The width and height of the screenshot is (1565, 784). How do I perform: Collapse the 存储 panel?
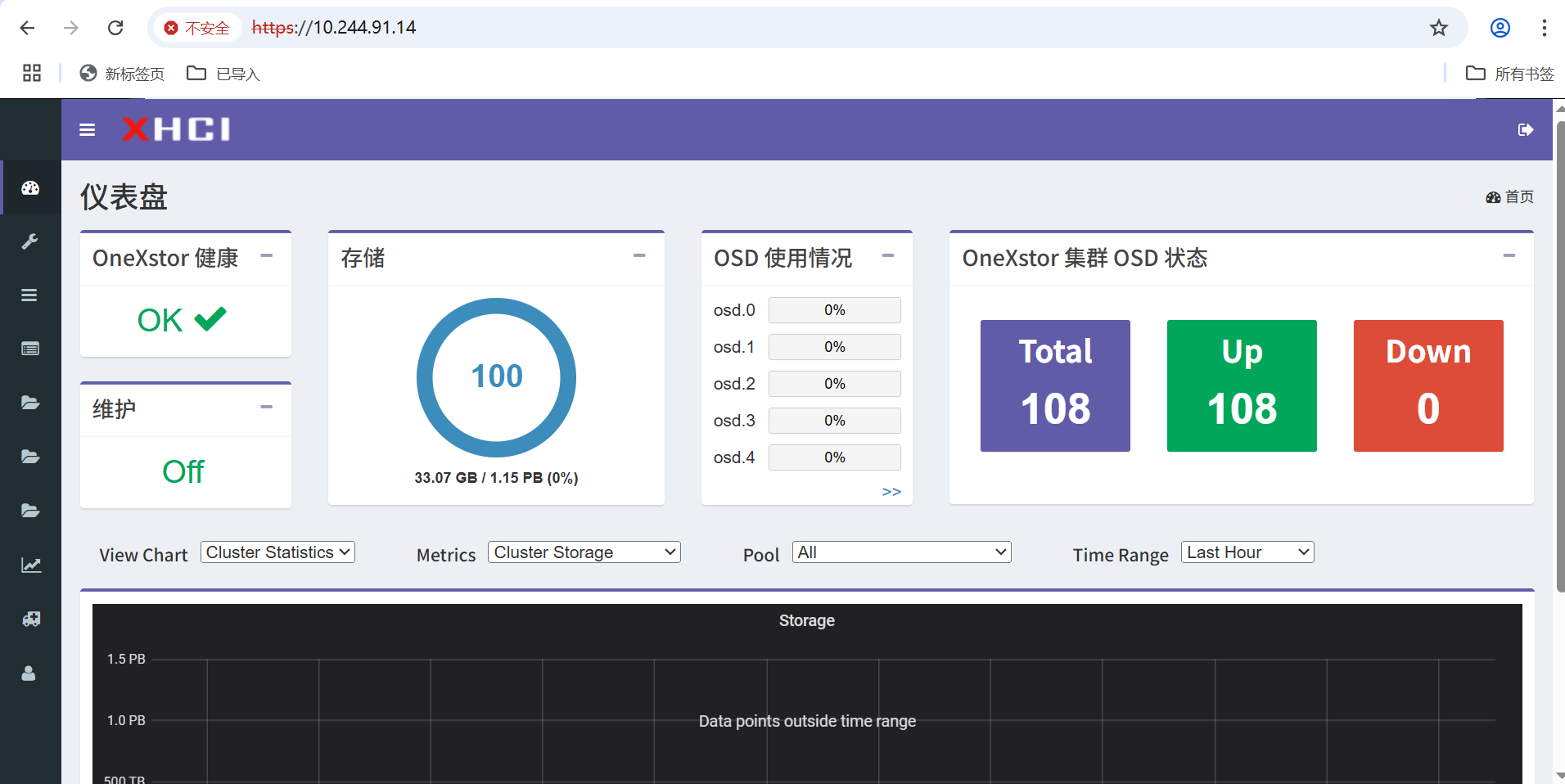pyautogui.click(x=639, y=256)
